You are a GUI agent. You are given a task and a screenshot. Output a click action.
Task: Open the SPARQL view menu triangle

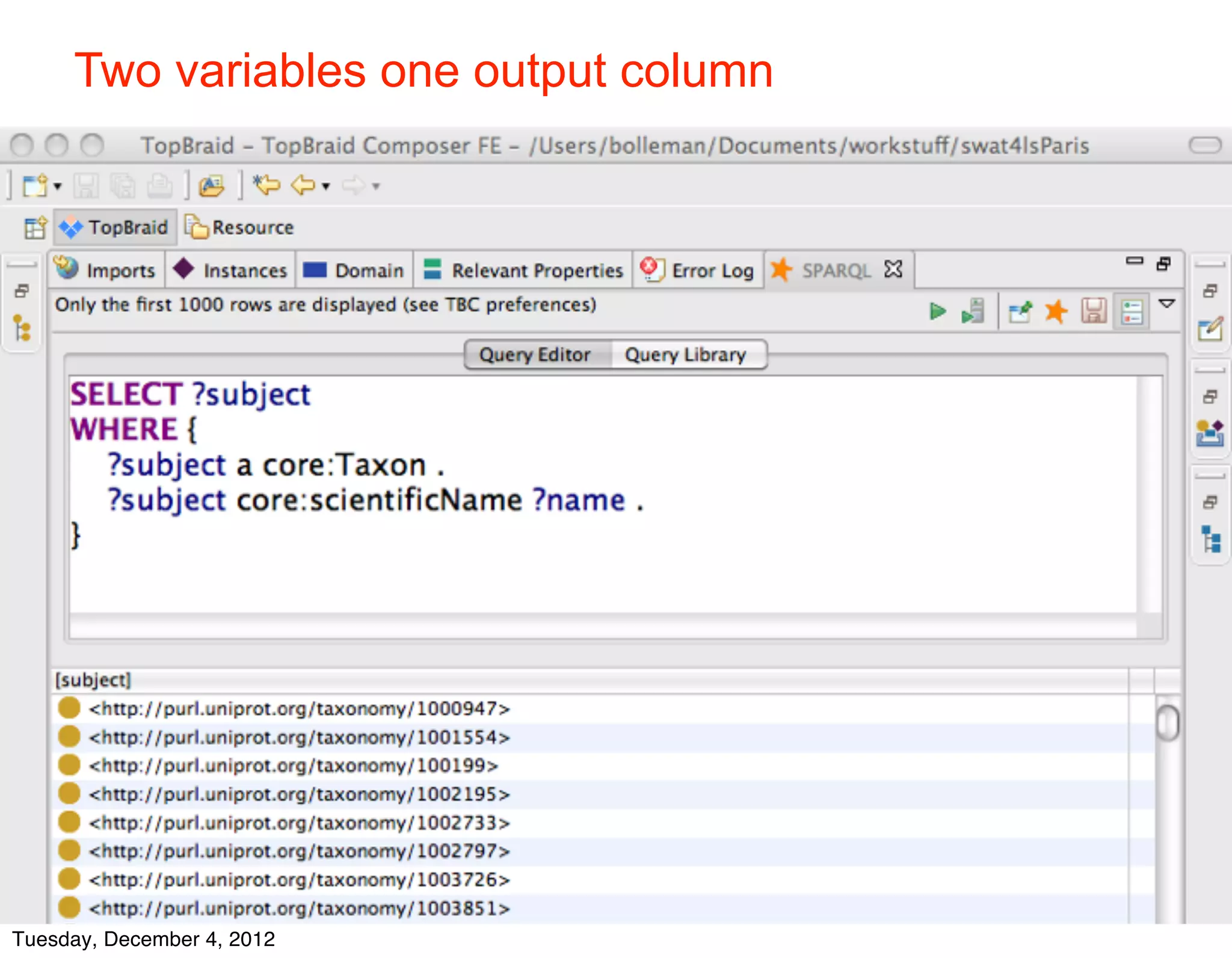[1167, 304]
